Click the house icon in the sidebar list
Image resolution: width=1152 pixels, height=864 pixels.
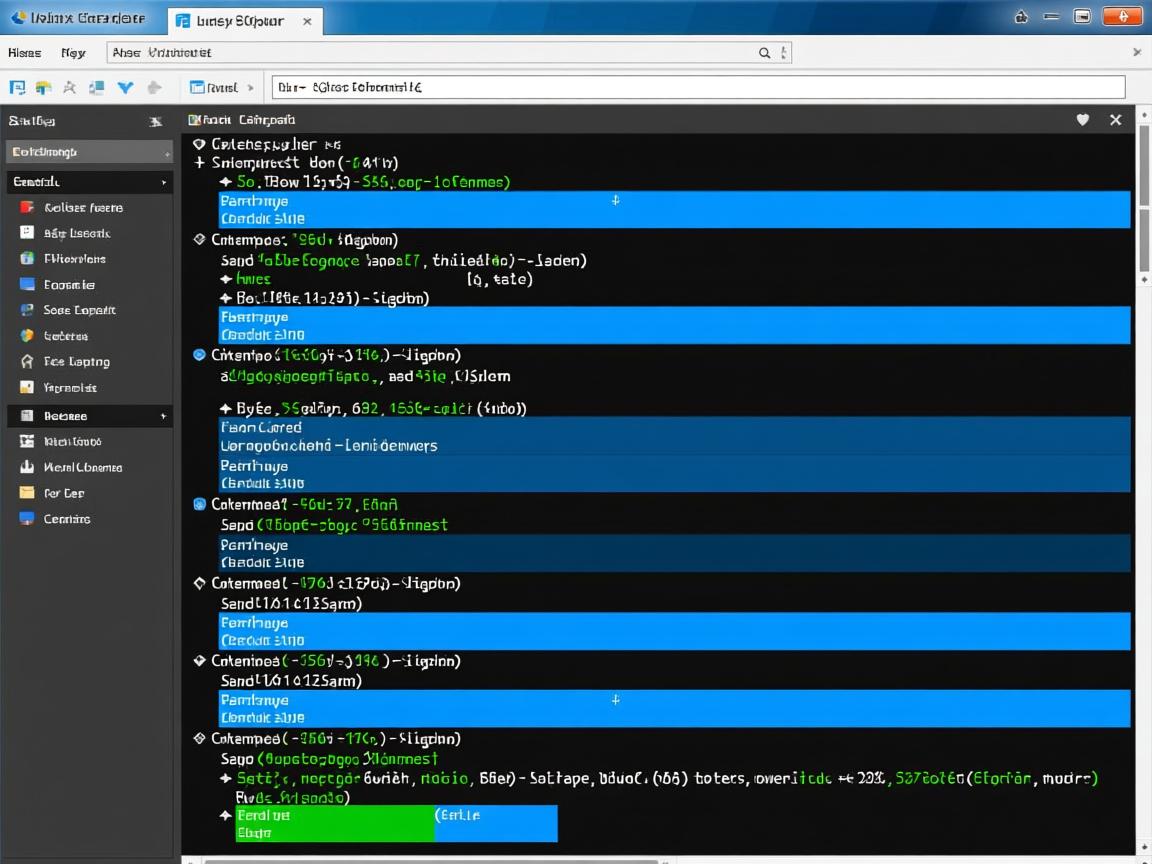27,362
